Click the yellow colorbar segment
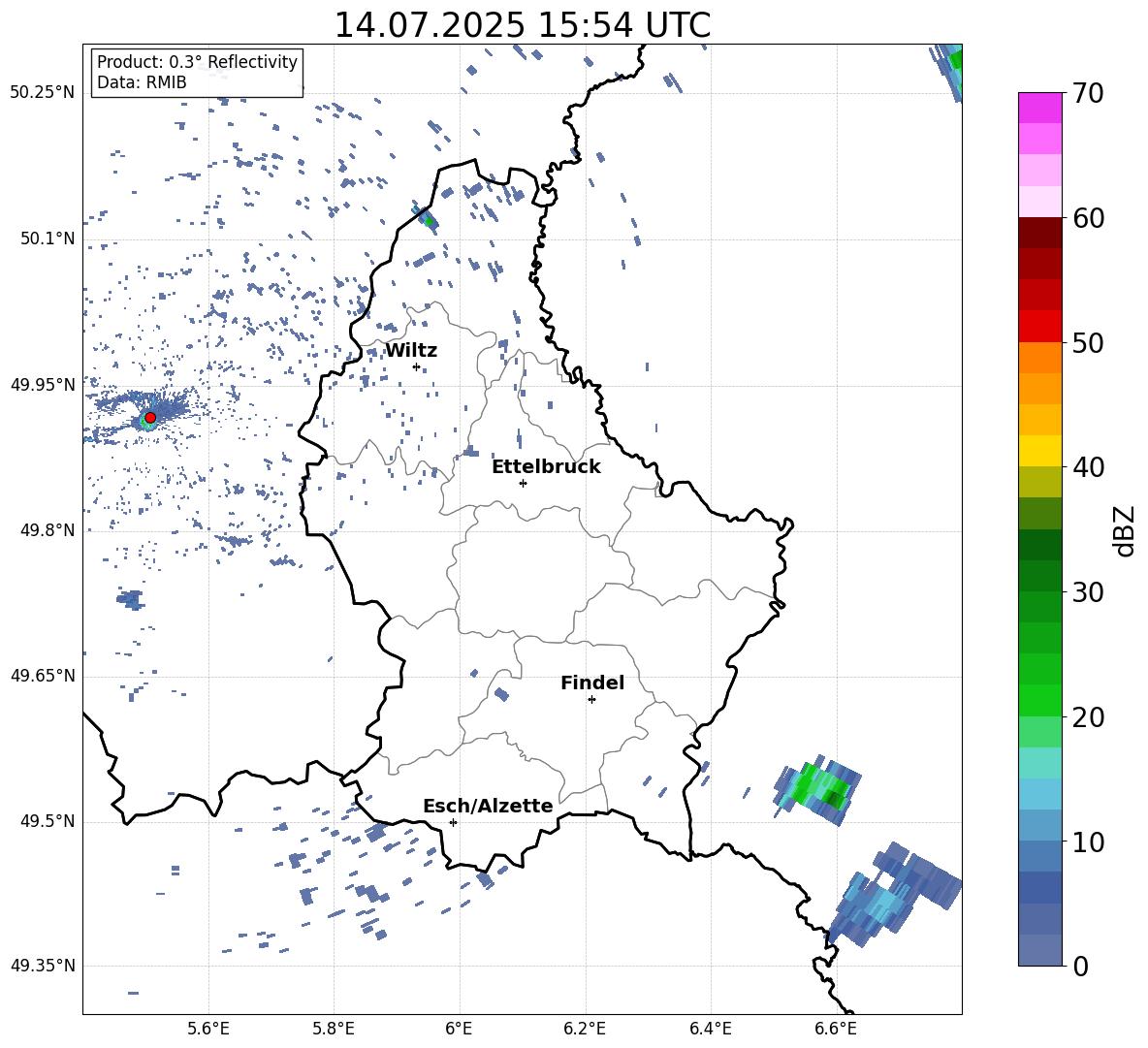Screen dimensions: 1148x1048 [1040, 451]
